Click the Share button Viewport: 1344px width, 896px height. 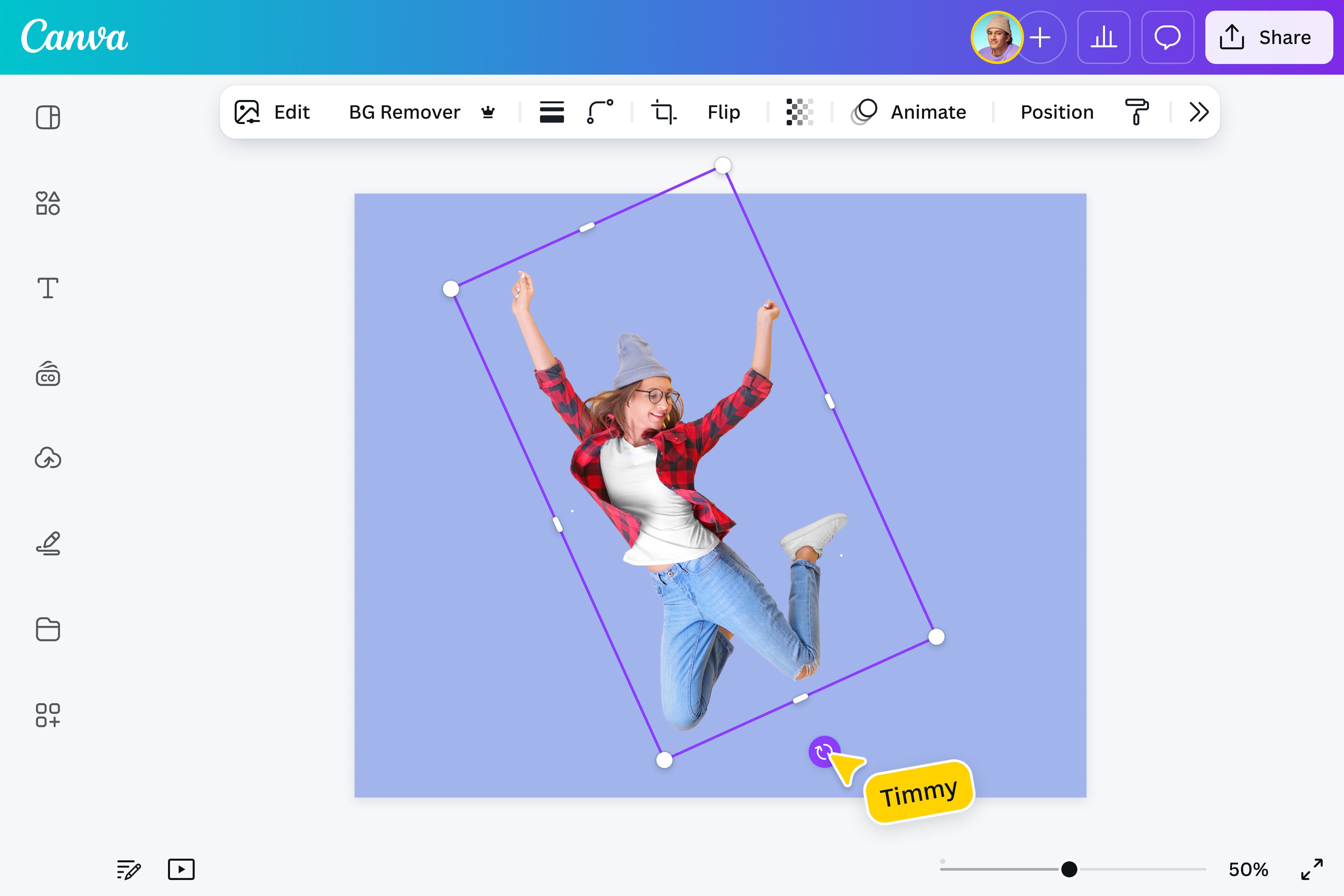1269,38
